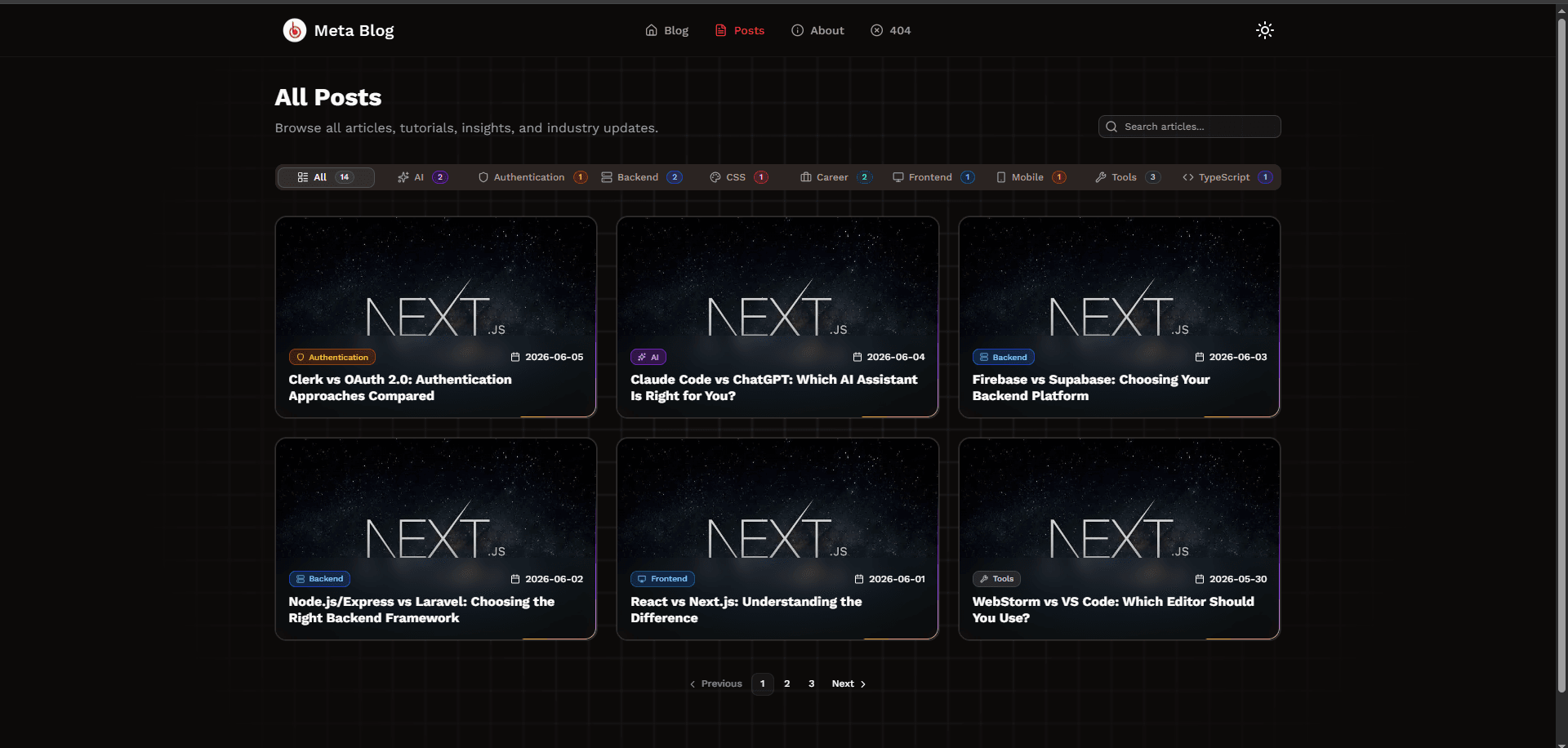The height and width of the screenshot is (748, 1568).
Task: Filter posts by Frontend category
Action: coord(933,177)
